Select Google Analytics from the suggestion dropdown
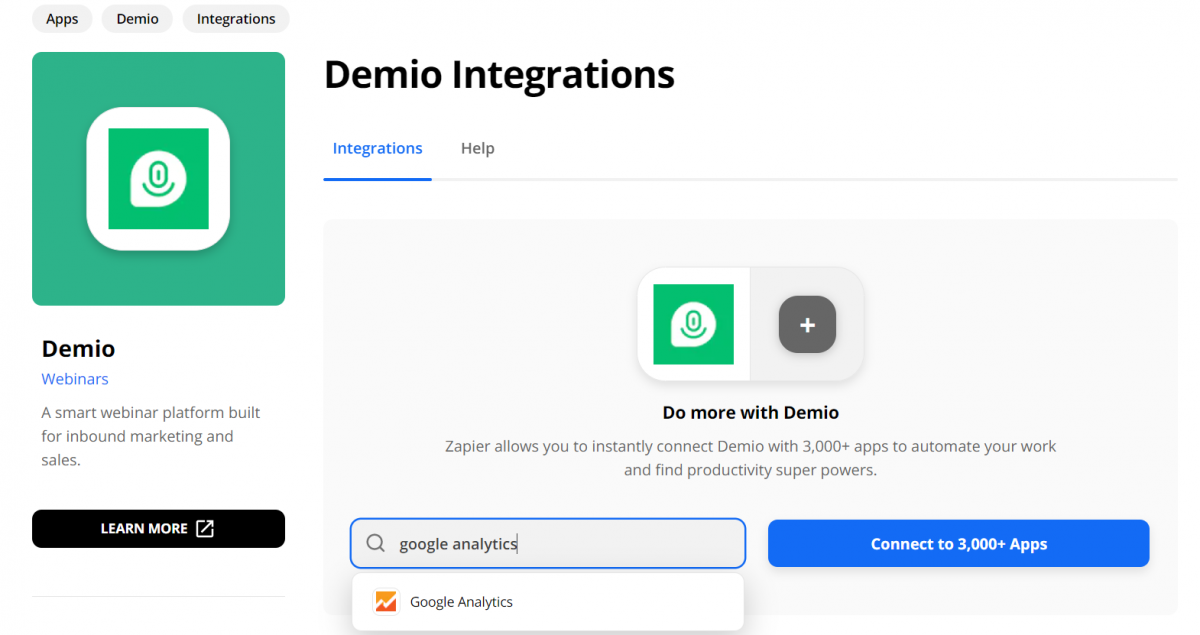Viewport: 1200px width, 635px height. pyautogui.click(x=548, y=602)
